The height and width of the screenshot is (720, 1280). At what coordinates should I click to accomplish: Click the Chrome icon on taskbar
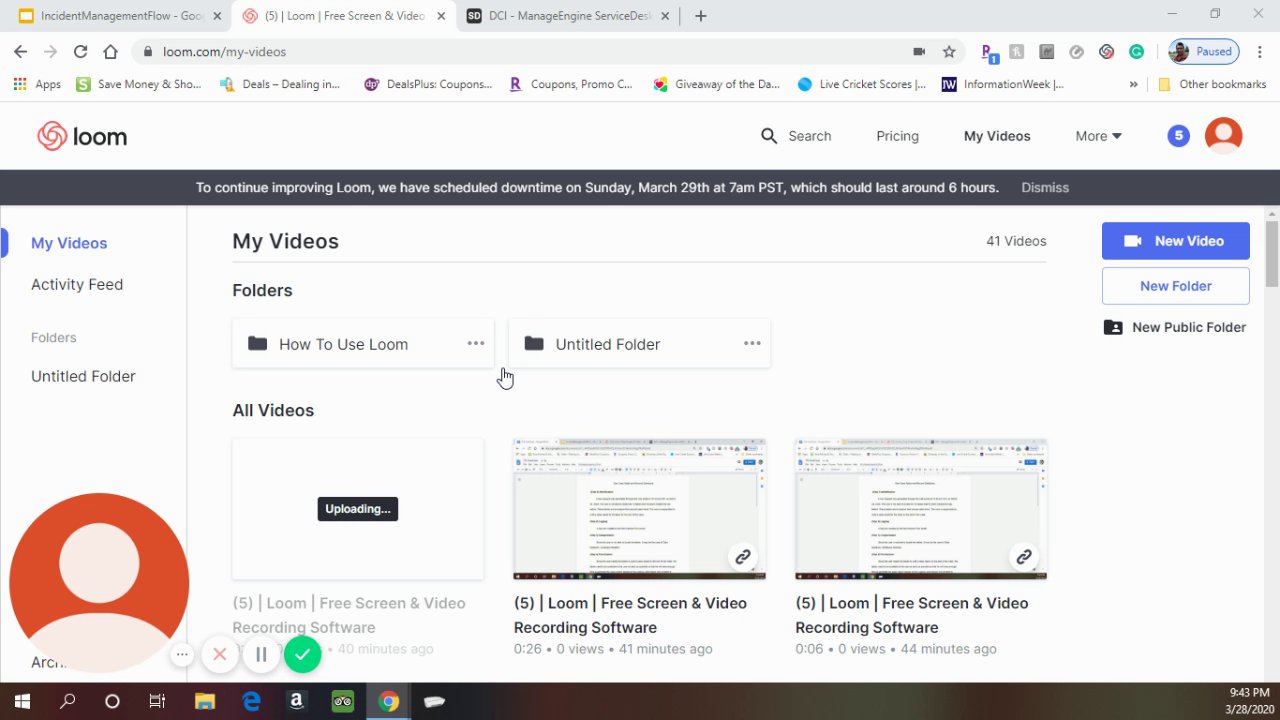point(388,701)
